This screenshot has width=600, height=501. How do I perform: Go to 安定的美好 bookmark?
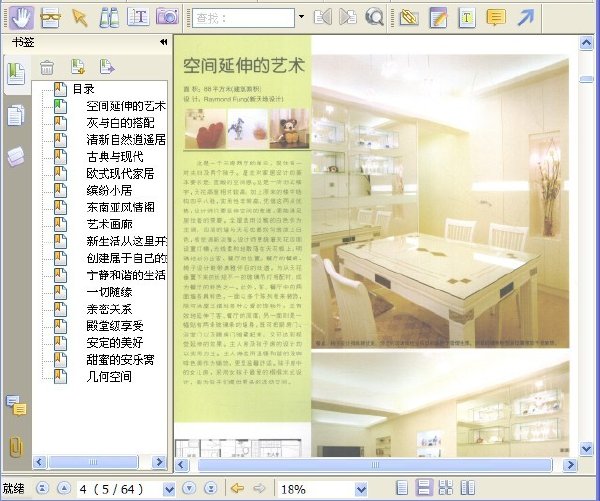click(115, 343)
